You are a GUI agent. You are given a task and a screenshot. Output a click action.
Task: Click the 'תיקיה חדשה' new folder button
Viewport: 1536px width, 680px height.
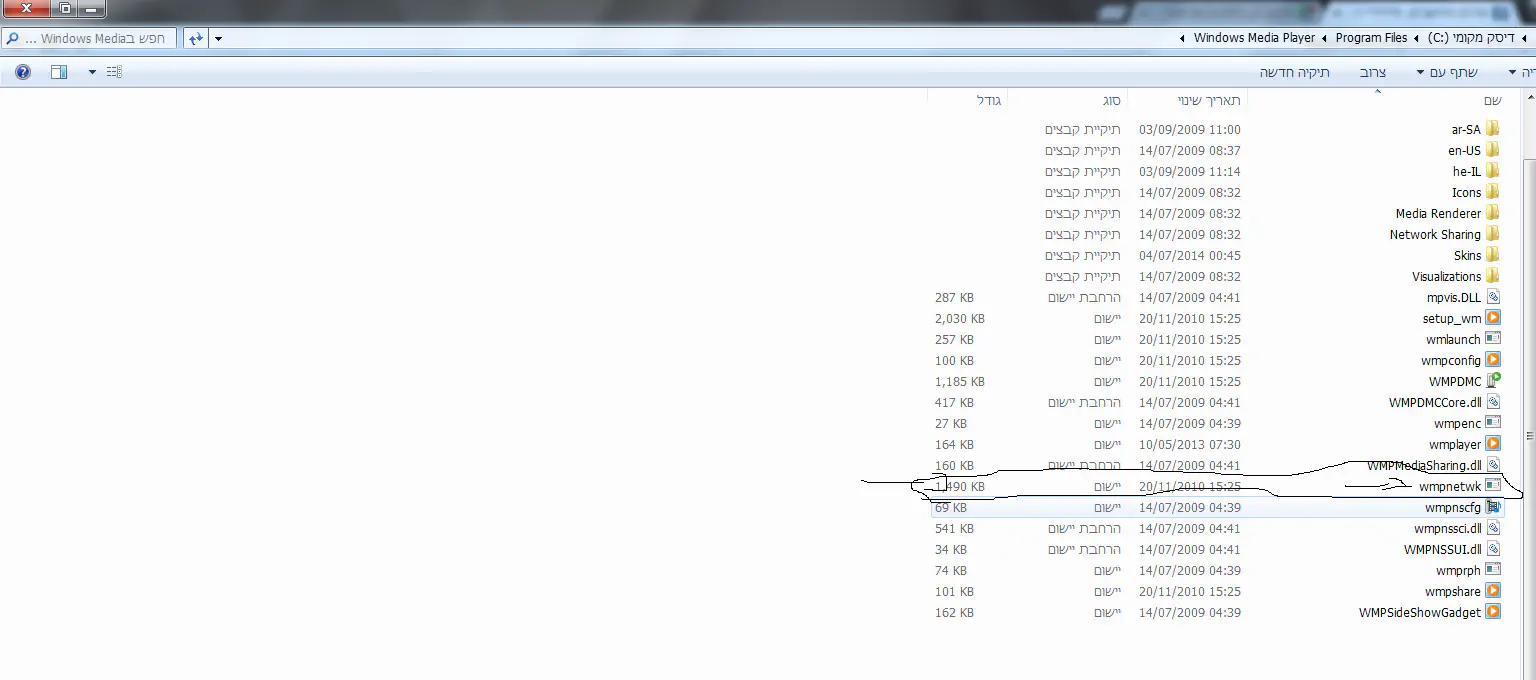1294,72
